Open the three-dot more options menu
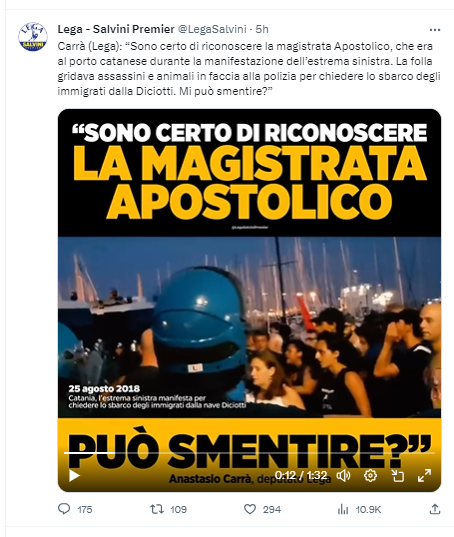Viewport: 454px width, 537px height. [x=435, y=30]
